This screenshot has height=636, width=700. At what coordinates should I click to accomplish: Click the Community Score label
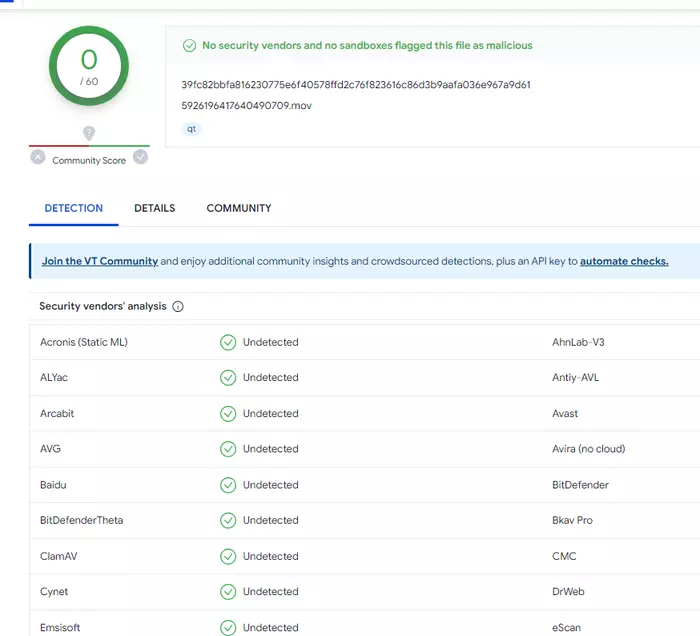tap(89, 161)
